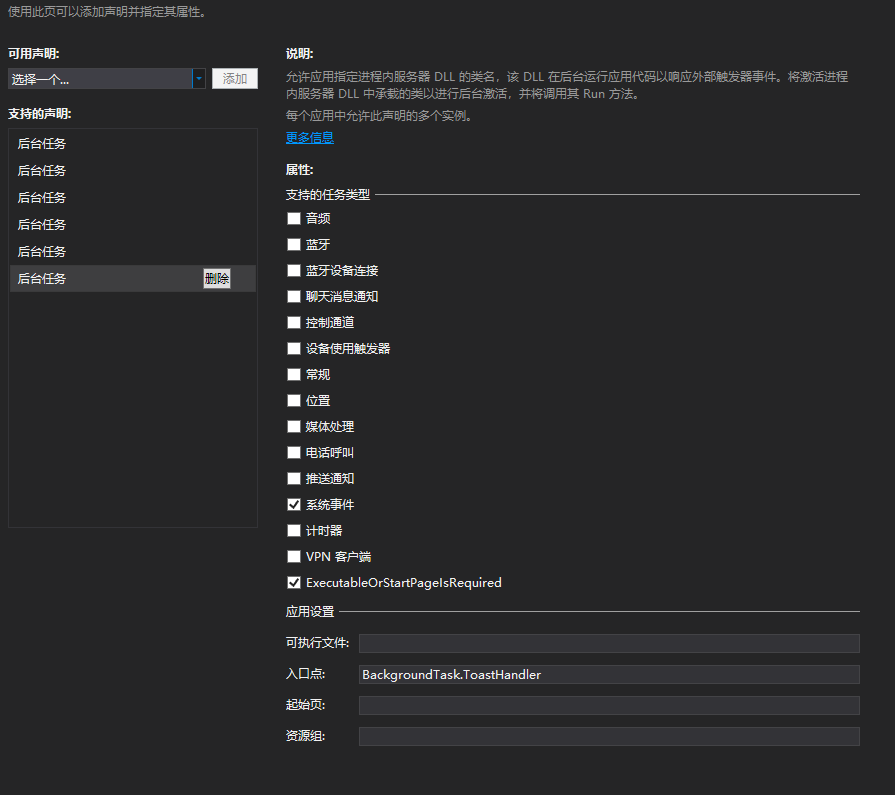Uncheck ExecutableOrStartPageIsRequired checkbox

294,583
